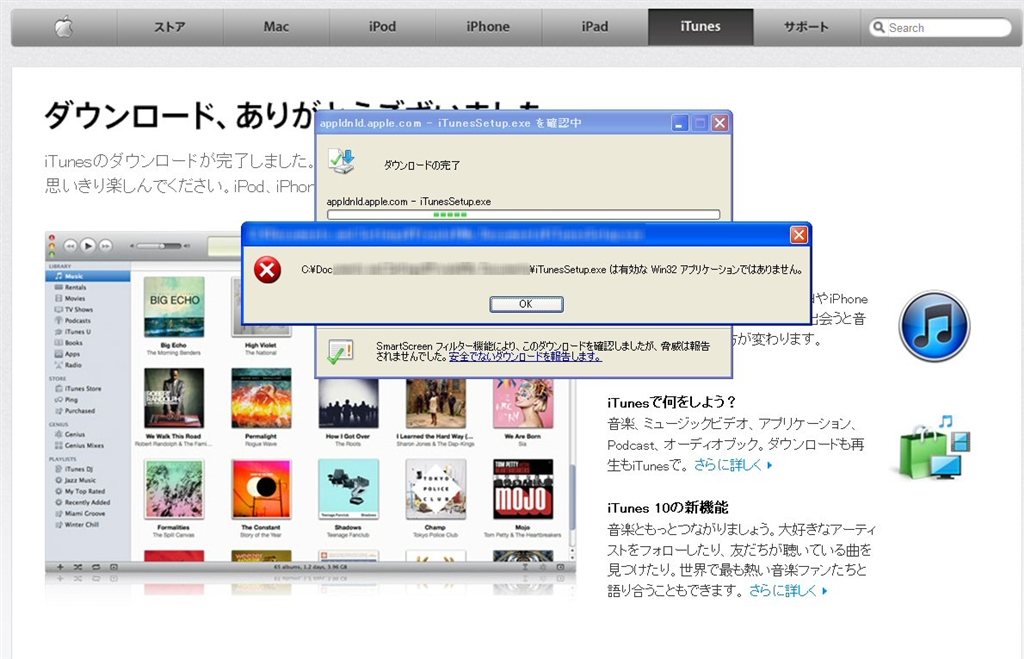
Task: Go to the サポート tab
Action: [806, 27]
